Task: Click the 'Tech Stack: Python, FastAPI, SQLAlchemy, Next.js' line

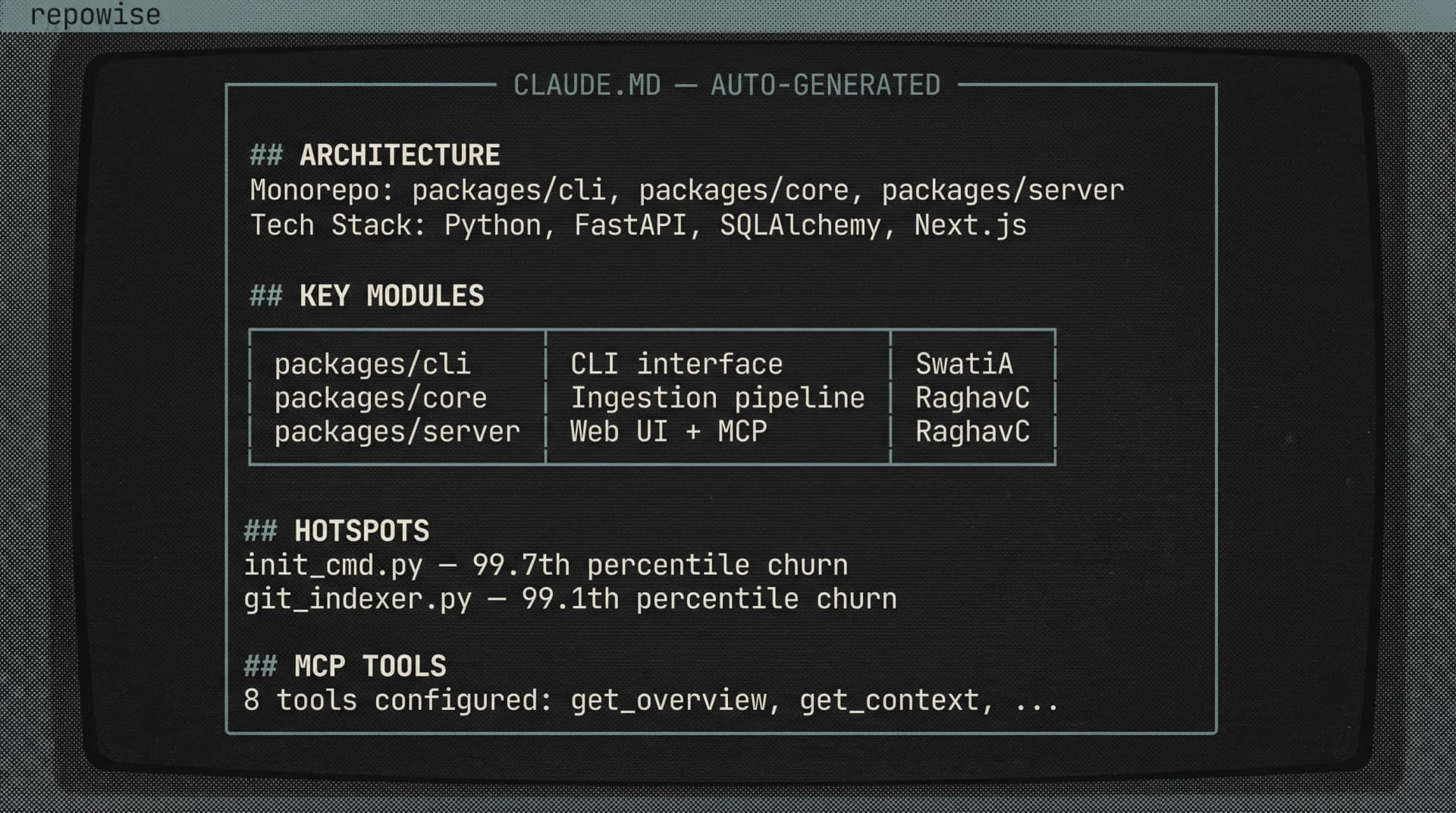Action: (x=638, y=225)
